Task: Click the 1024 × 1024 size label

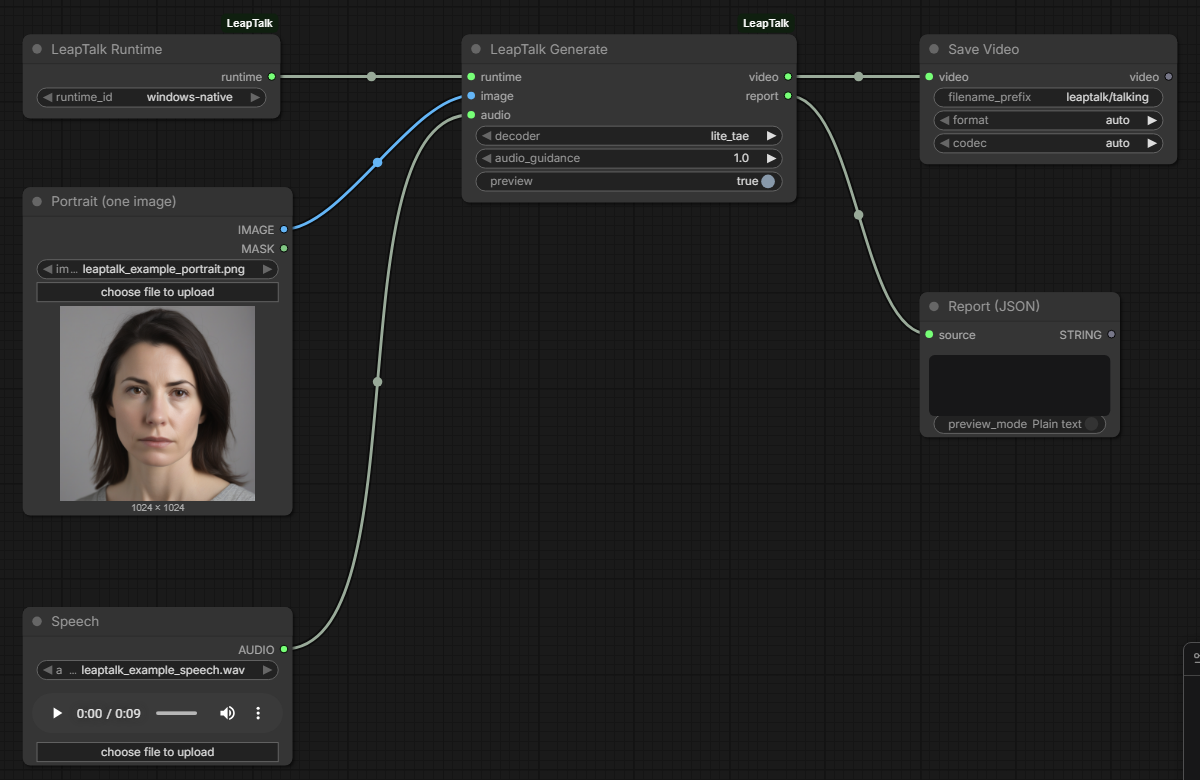Action: [x=157, y=508]
